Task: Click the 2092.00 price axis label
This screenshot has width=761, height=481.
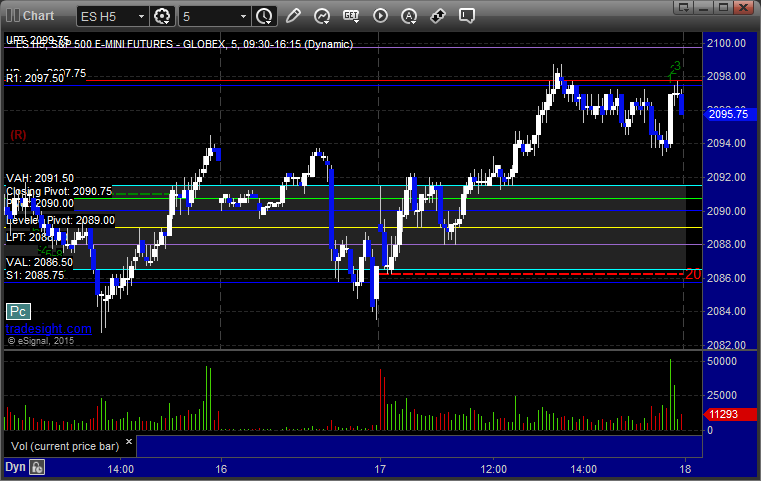Action: pyautogui.click(x=727, y=177)
